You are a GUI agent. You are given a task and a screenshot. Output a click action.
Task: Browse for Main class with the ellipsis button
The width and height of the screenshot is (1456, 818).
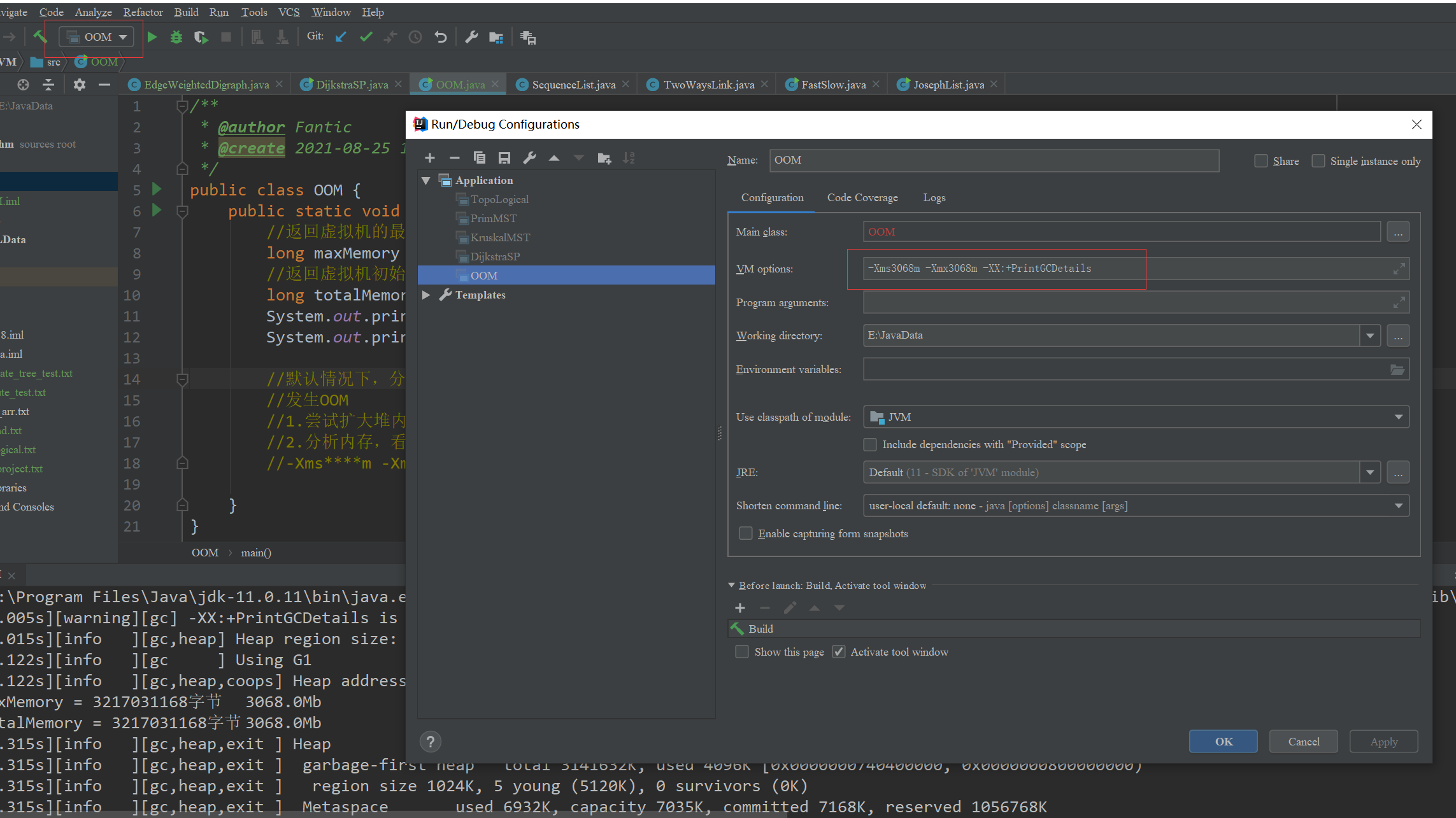coord(1398,232)
